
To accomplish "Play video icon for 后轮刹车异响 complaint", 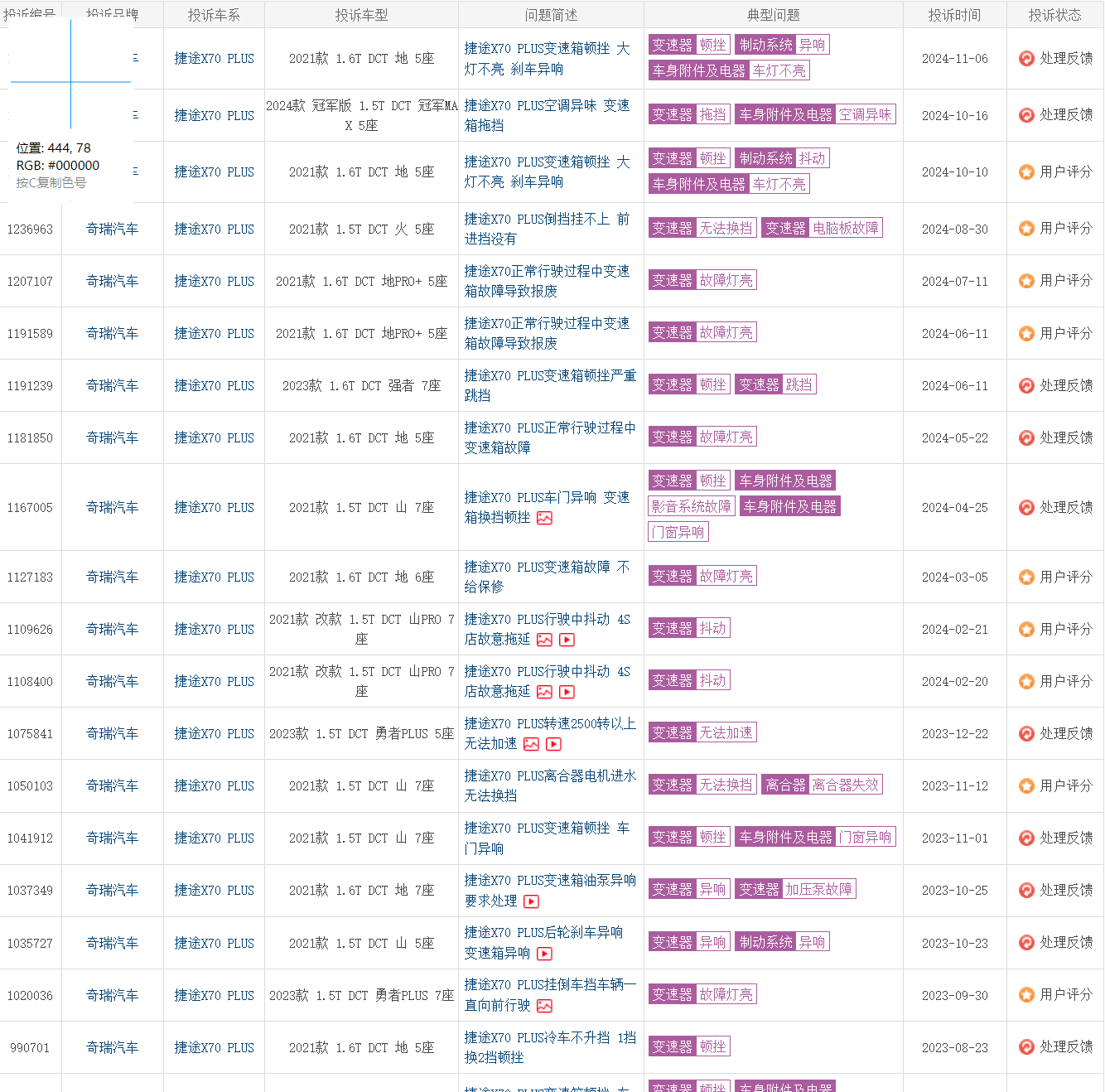I will pos(544,954).
